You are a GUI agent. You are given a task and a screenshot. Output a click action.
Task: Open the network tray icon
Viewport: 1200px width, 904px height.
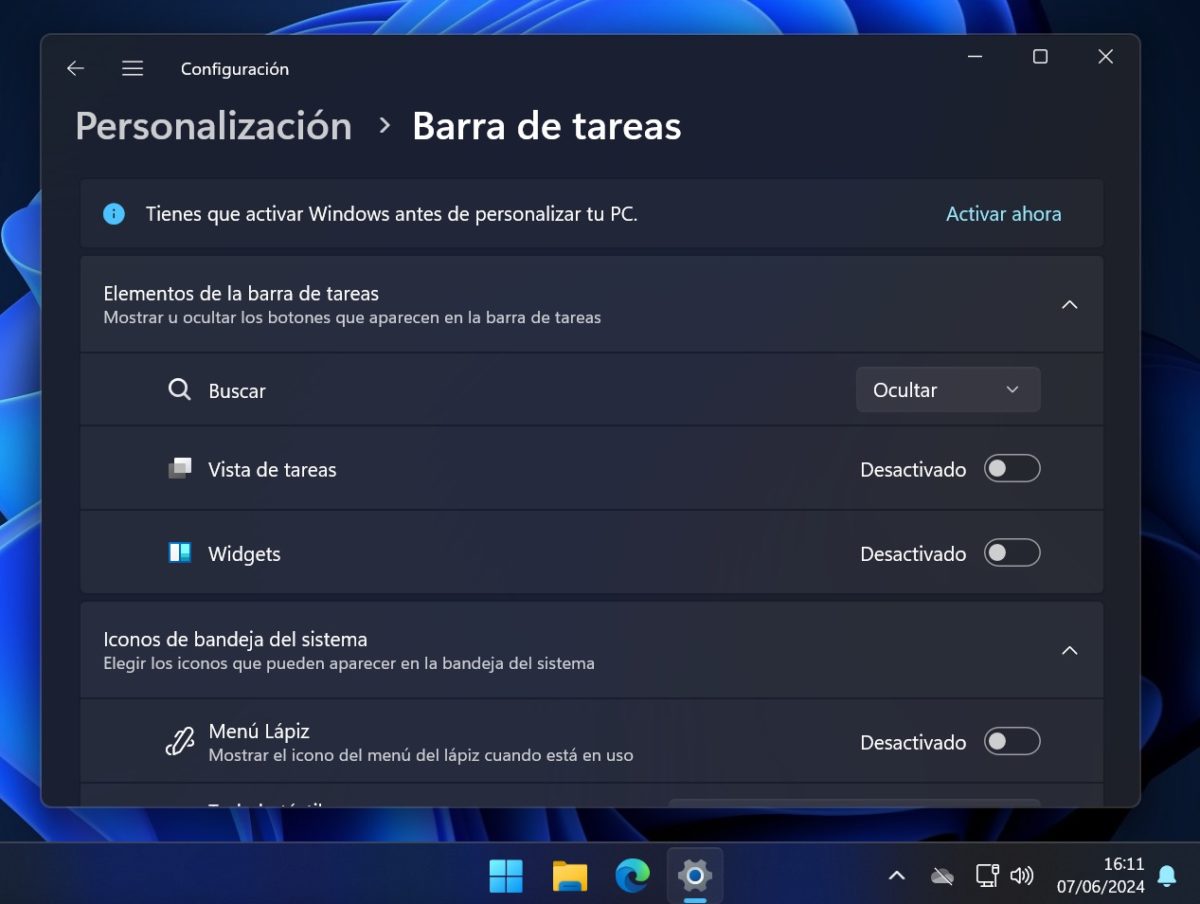click(987, 876)
